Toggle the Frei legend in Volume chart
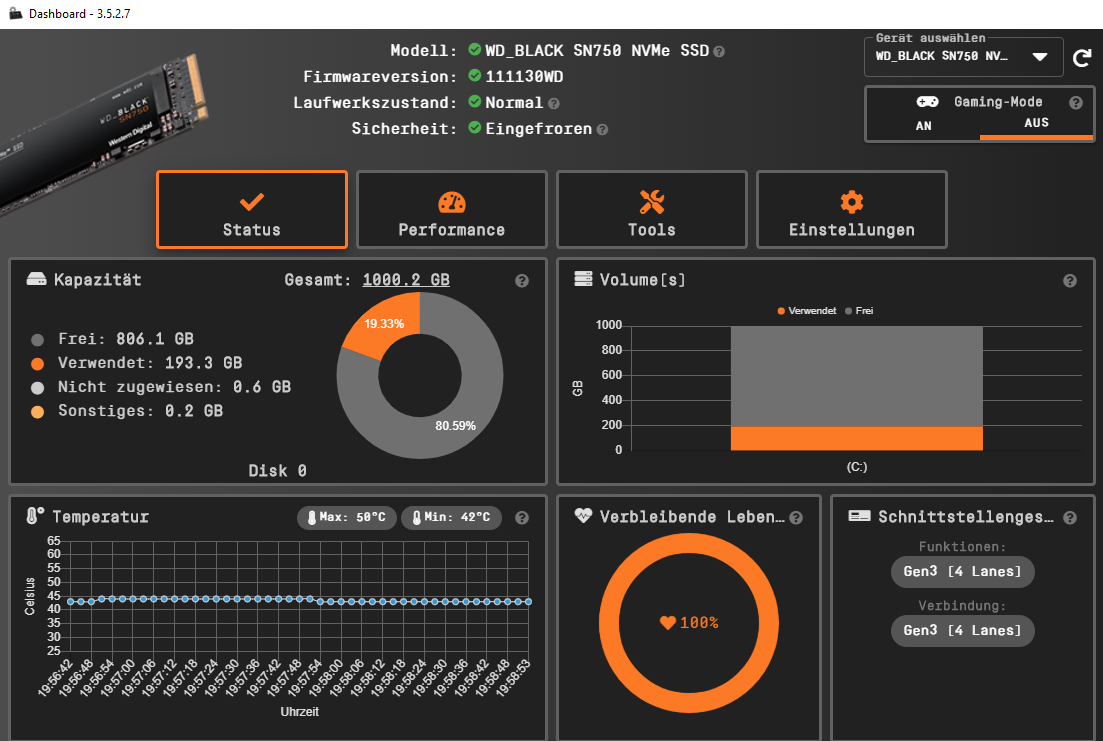This screenshot has height=741, width=1103. point(859,311)
